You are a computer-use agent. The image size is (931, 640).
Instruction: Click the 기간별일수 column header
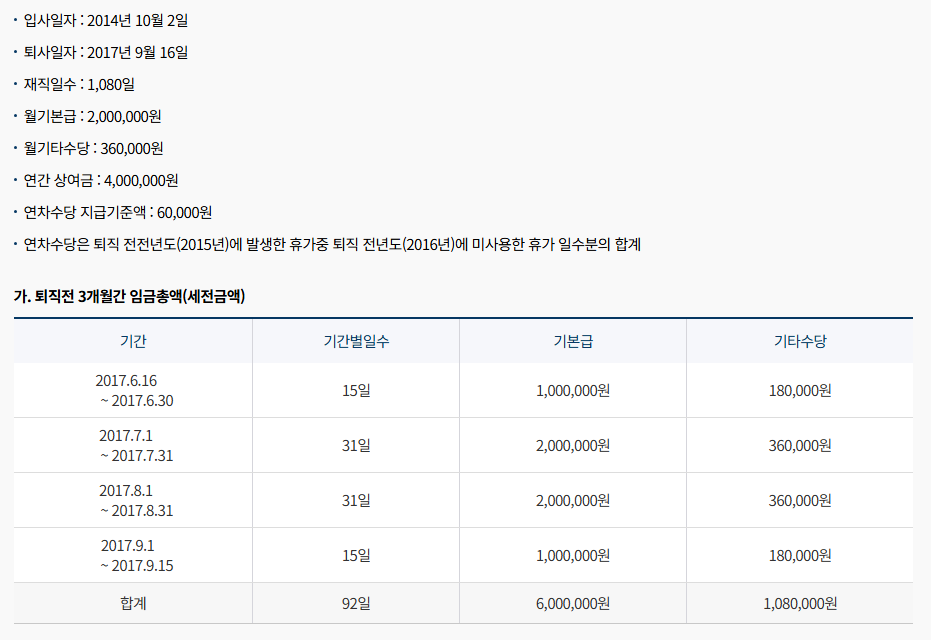pos(356,341)
